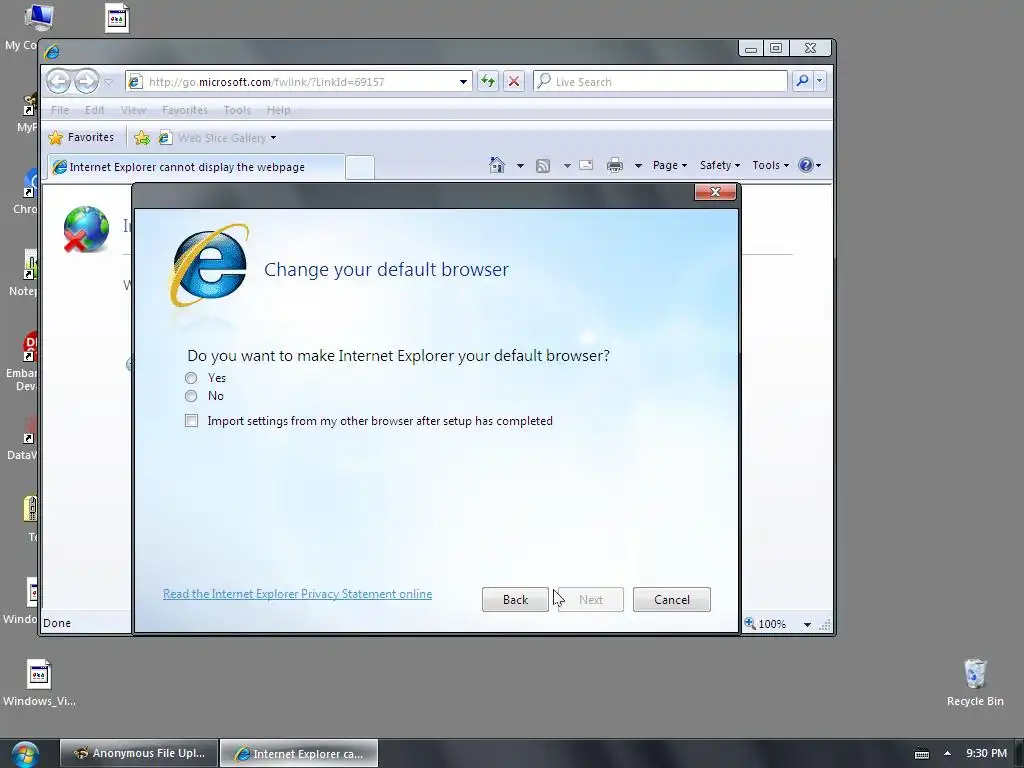Click the greyed Next button in dialog

click(x=591, y=600)
